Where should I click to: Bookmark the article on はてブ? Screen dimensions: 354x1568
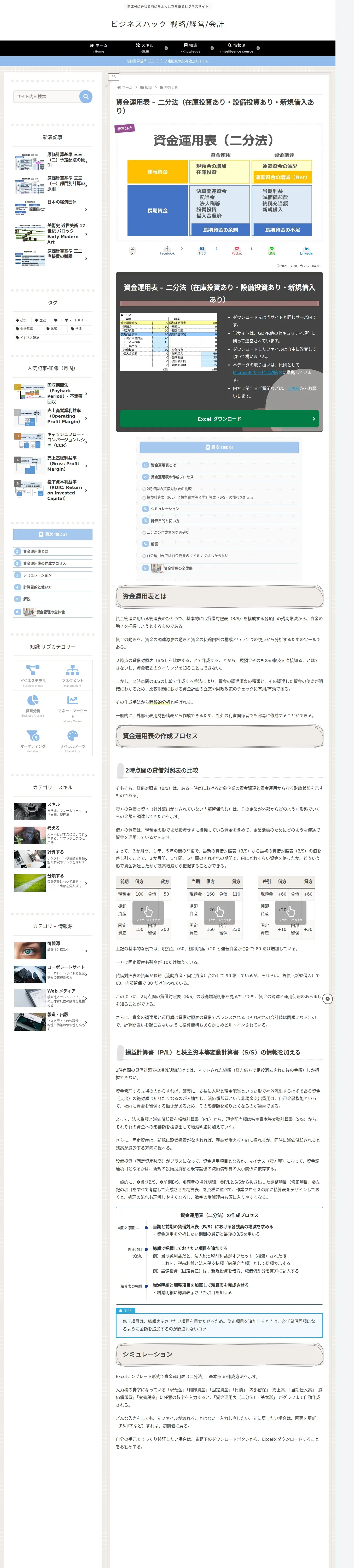(x=202, y=250)
